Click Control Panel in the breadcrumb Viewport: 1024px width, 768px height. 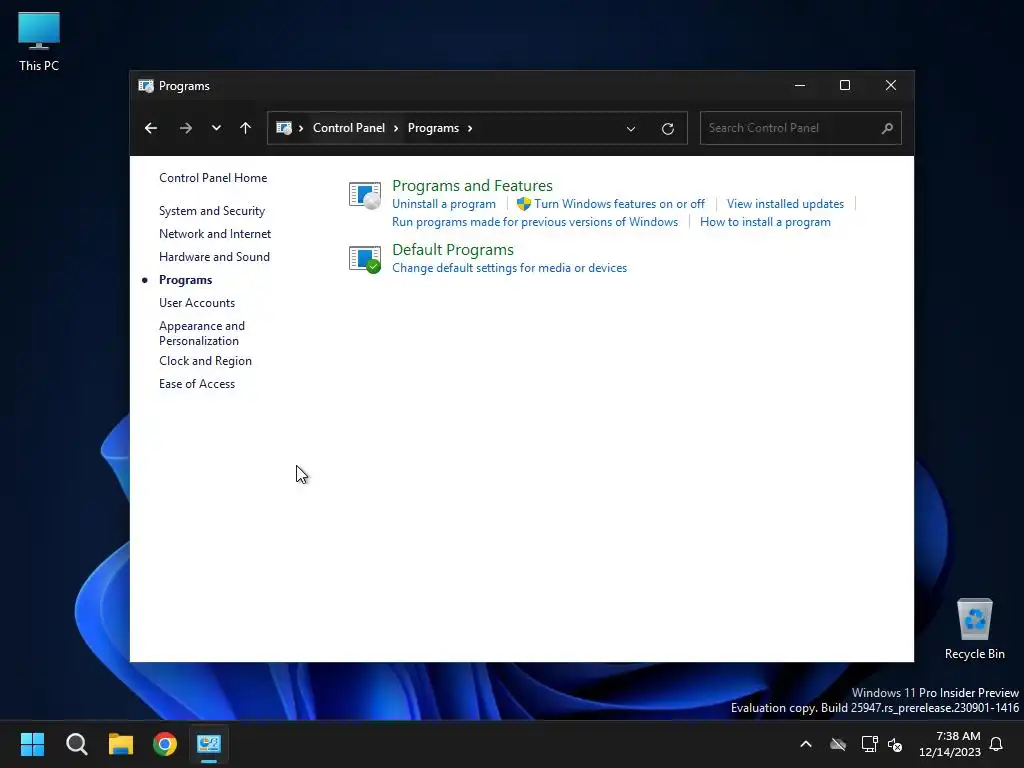pyautogui.click(x=349, y=128)
